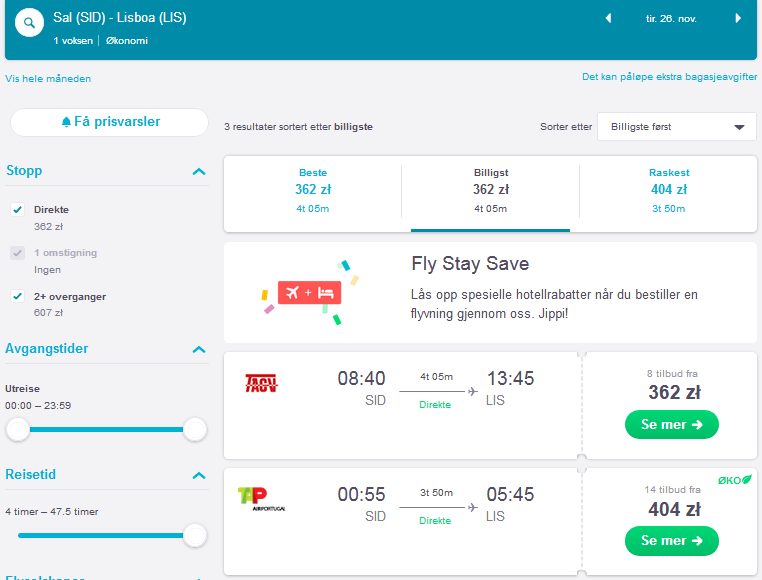Viewport: 762px width, 580px height.
Task: Collapse the Avgangstider section
Action: (199, 350)
